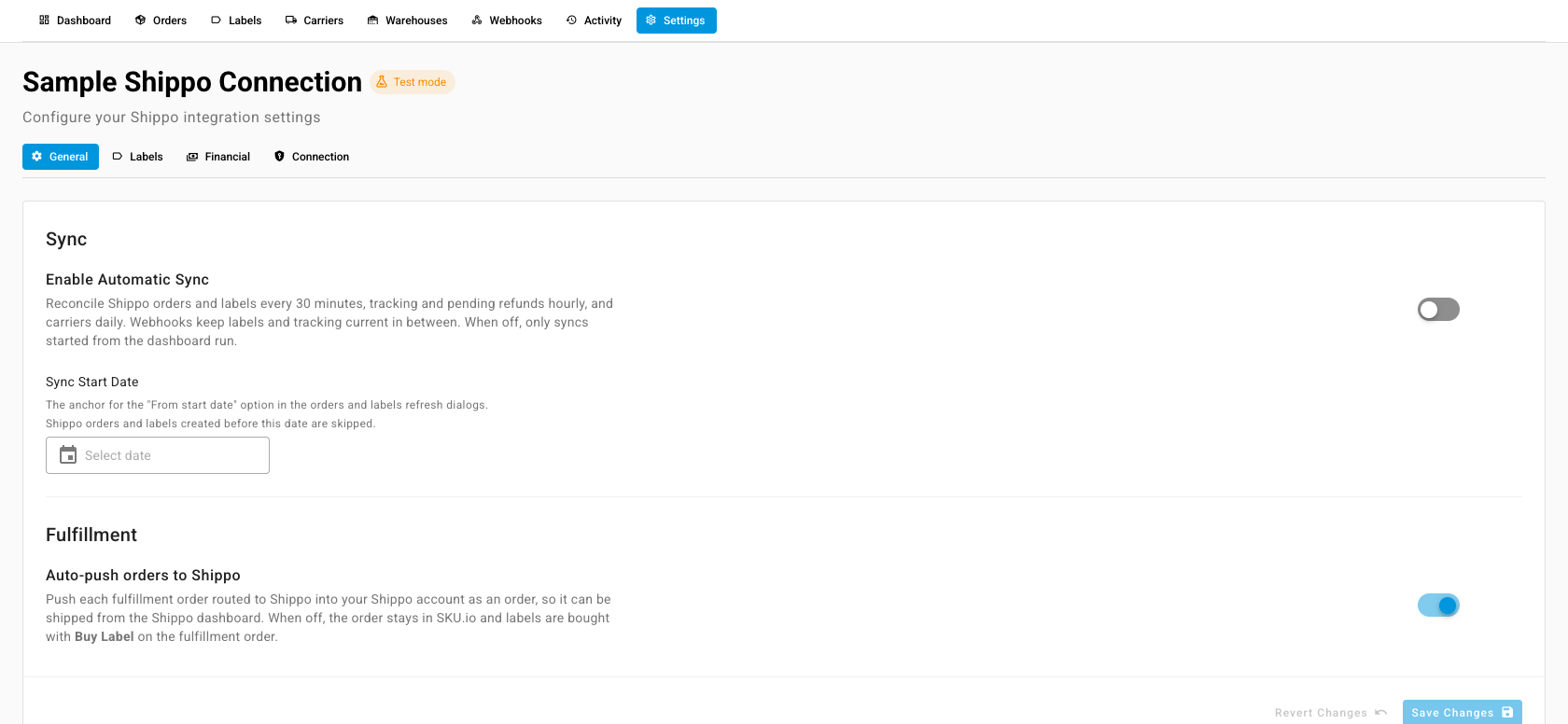Enable the Automatic Sync toggle
The width and height of the screenshot is (1568, 724).
(1438, 310)
